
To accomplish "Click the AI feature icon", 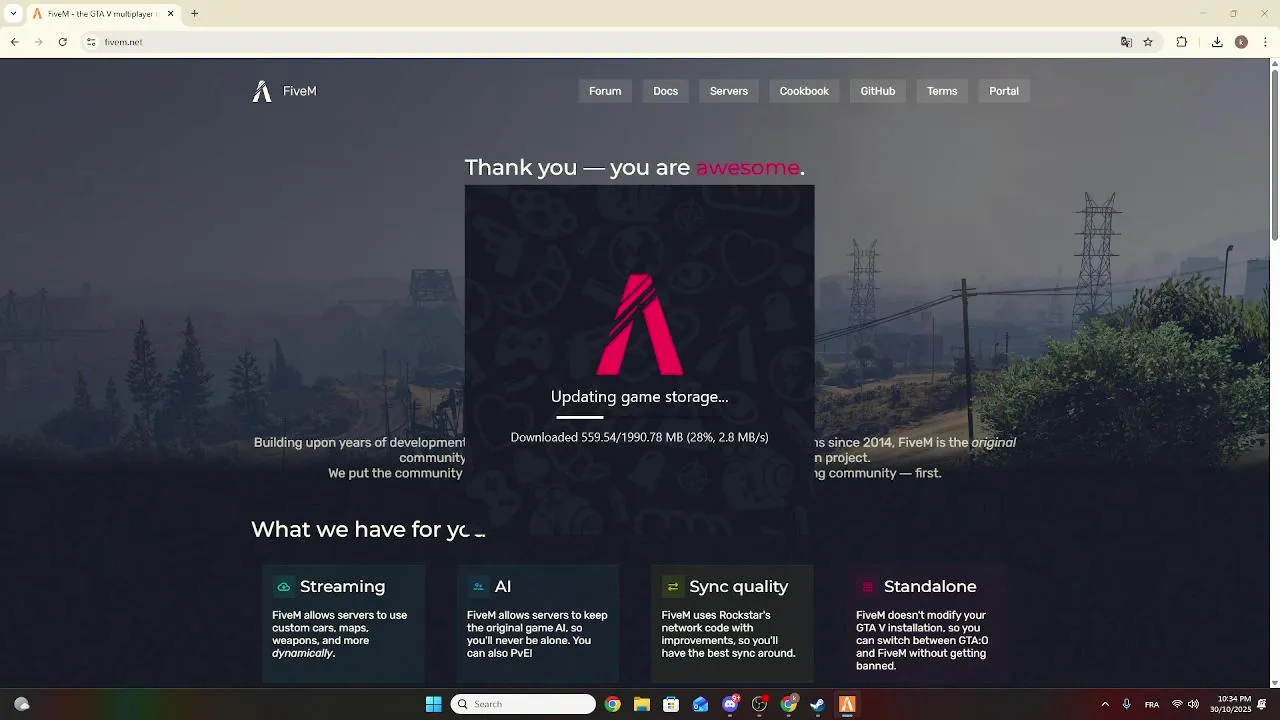I will (x=478, y=587).
